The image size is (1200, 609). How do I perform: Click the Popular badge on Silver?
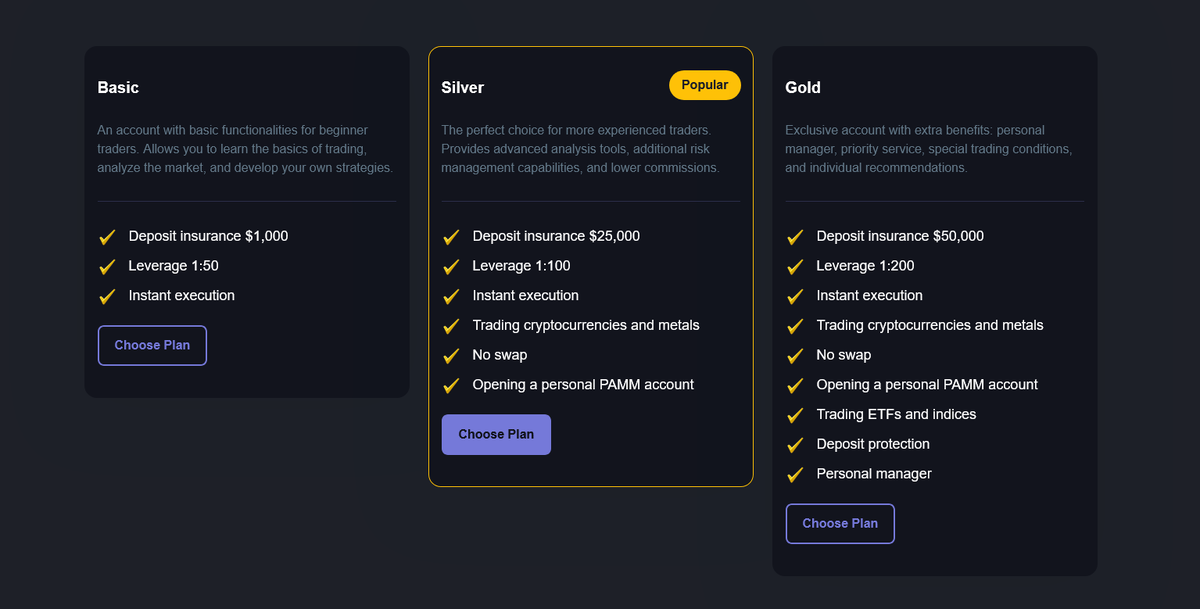pyautogui.click(x=705, y=85)
